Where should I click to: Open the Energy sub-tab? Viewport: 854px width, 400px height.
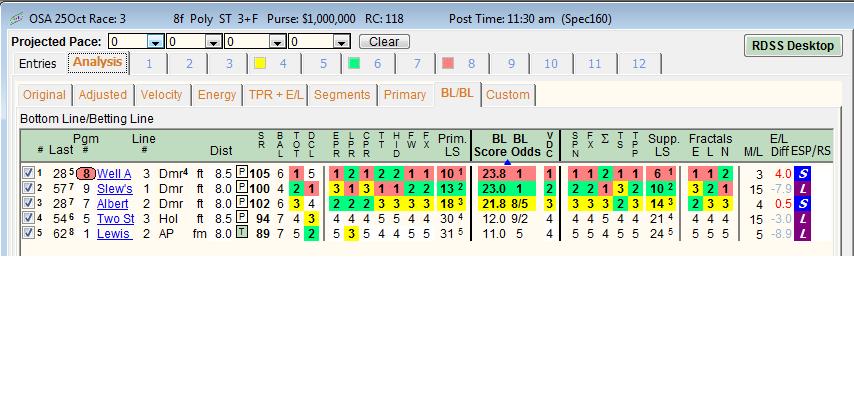[217, 95]
